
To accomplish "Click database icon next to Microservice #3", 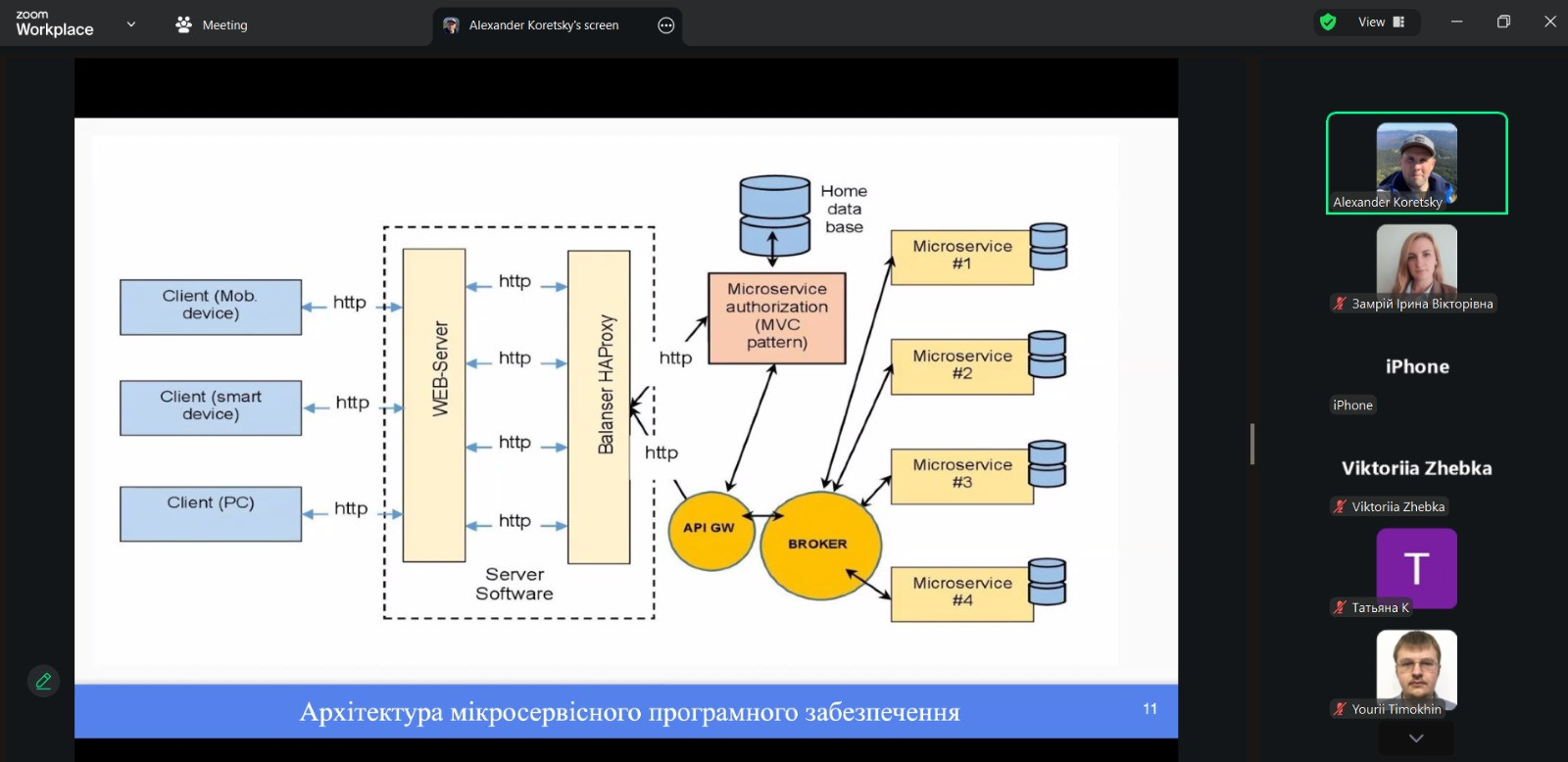I will 1048,463.
